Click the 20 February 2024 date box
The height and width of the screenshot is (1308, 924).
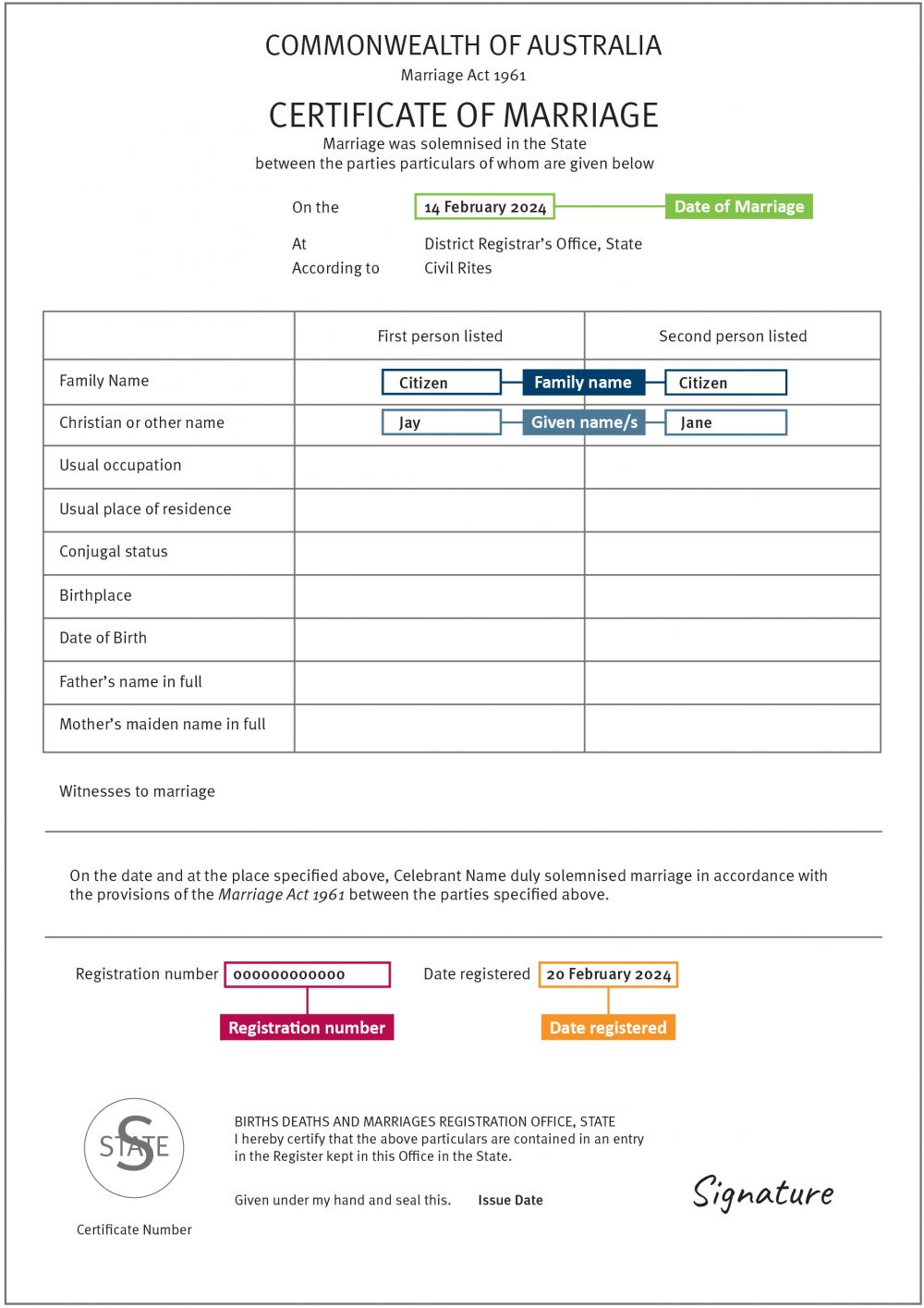pyautogui.click(x=608, y=974)
